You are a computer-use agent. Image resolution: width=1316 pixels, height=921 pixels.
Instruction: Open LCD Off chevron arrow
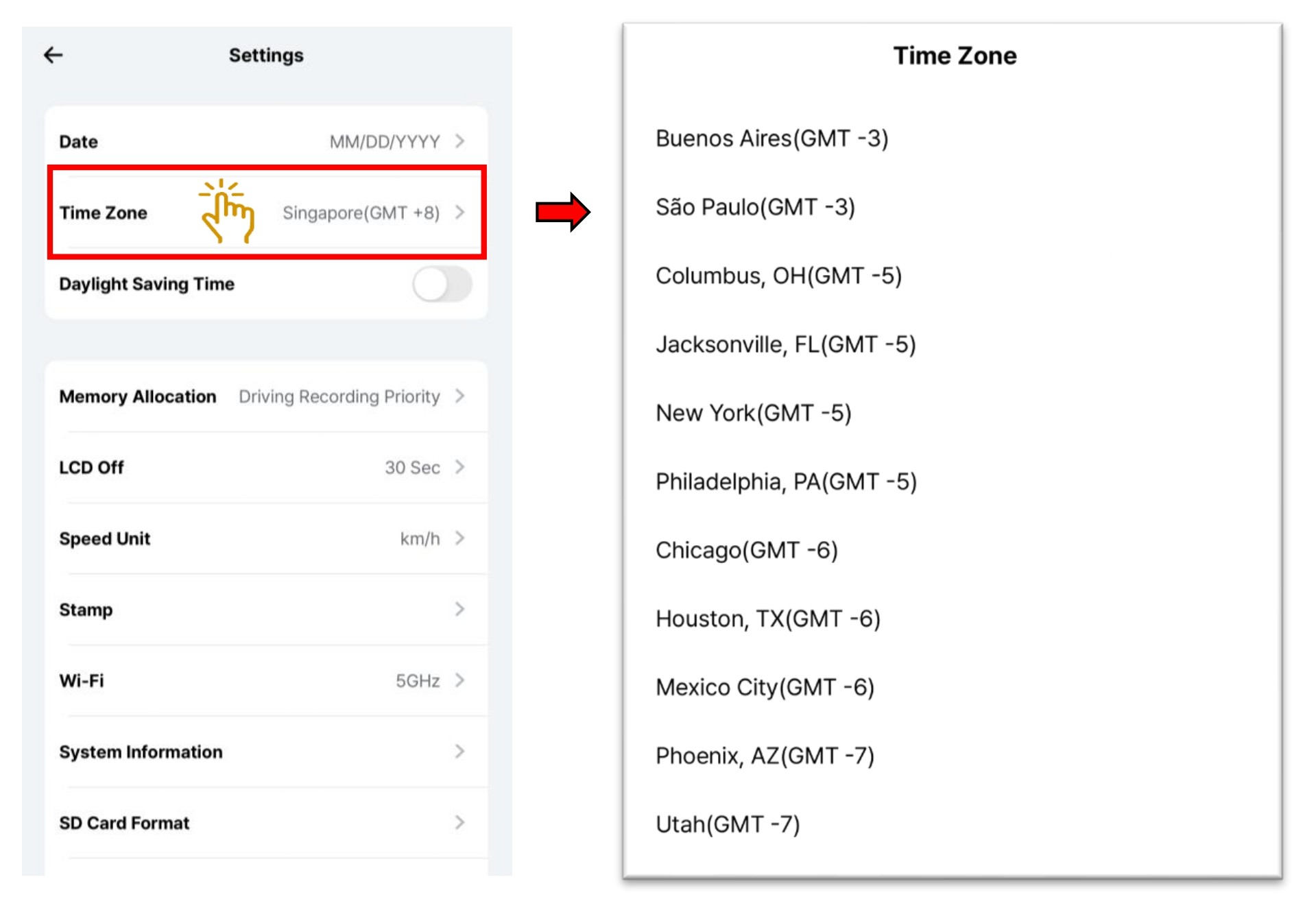(x=460, y=468)
